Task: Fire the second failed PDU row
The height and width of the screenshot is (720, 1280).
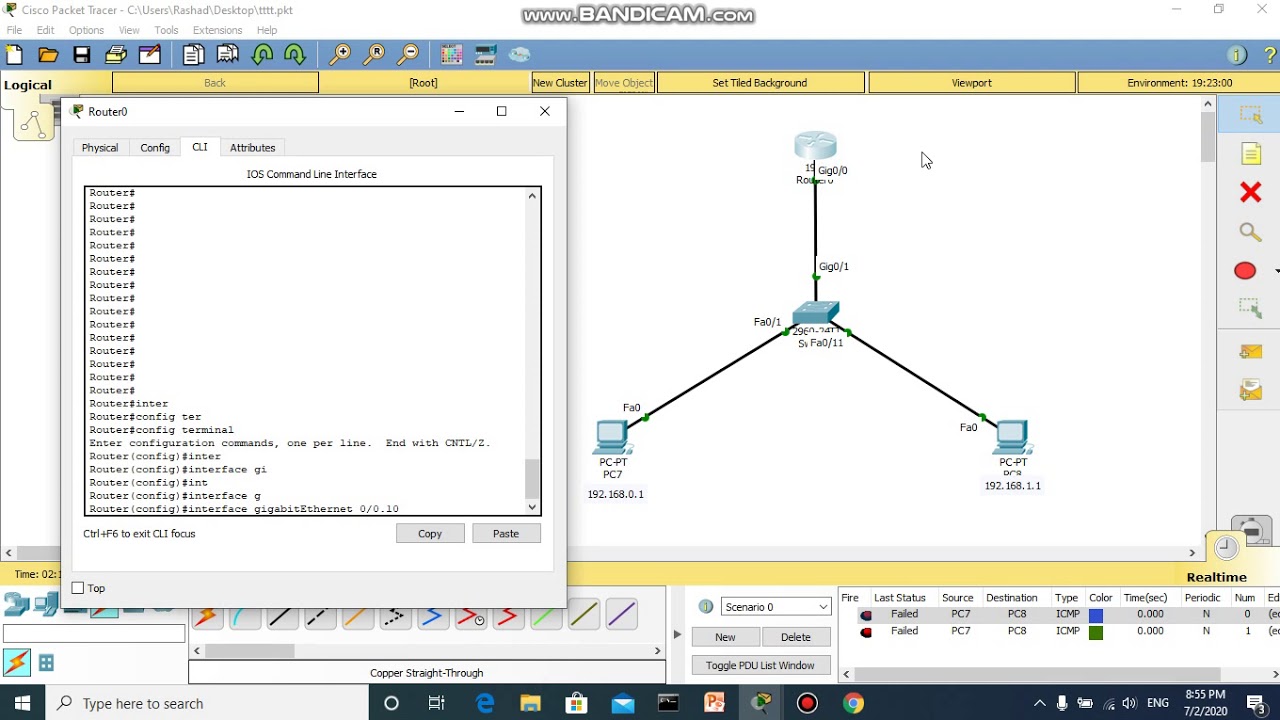Action: click(x=866, y=632)
